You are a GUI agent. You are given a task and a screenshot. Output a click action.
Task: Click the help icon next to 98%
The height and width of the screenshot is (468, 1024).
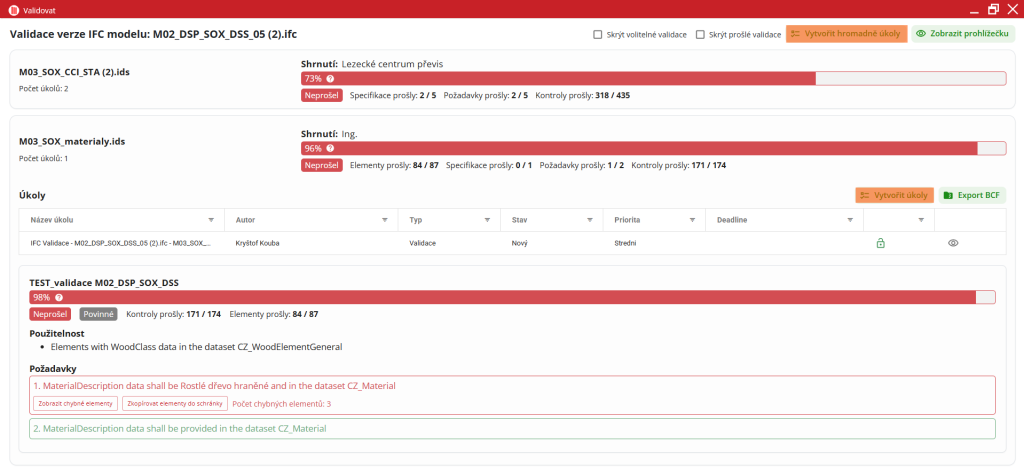coord(59,297)
